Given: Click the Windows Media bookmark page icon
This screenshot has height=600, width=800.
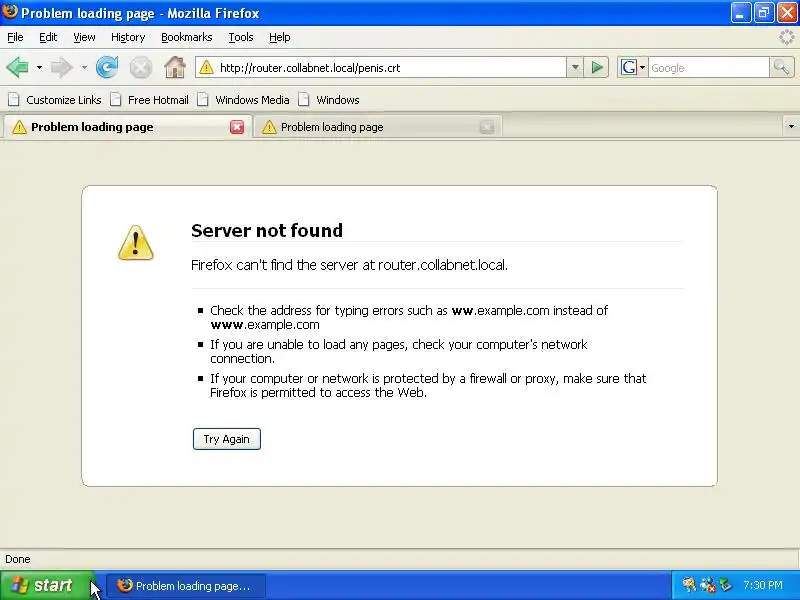Looking at the screenshot, I should [x=203, y=99].
